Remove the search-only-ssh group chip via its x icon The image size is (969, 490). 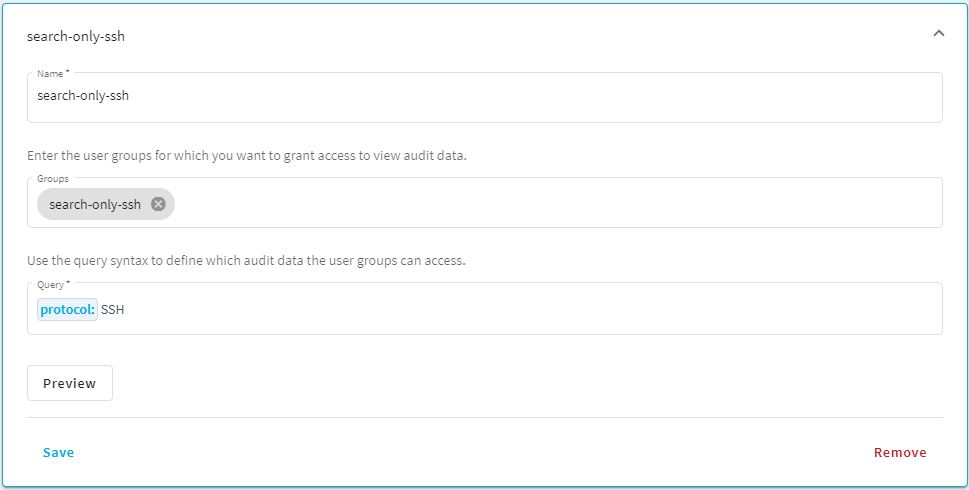coord(158,204)
